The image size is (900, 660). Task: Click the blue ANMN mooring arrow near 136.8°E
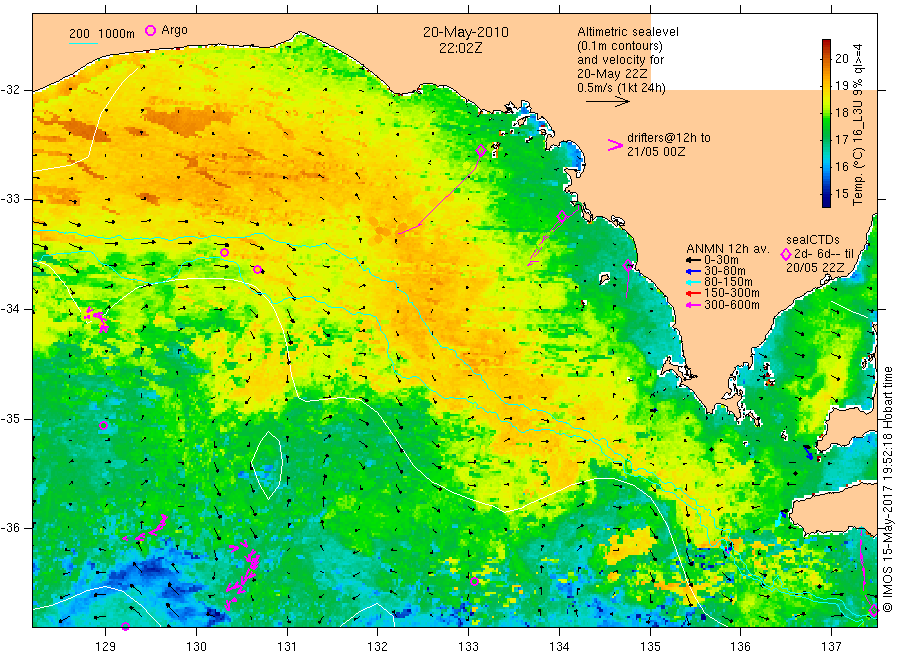[808, 452]
